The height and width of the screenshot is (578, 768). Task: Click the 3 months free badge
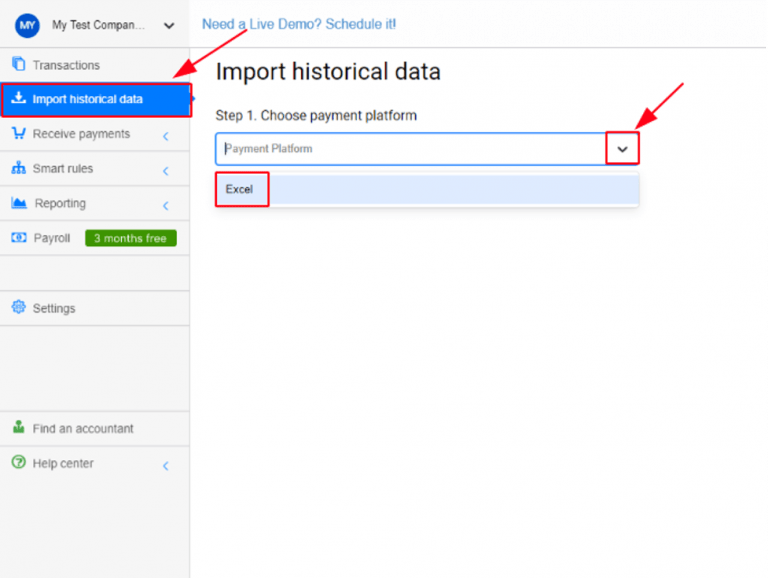[x=130, y=238]
